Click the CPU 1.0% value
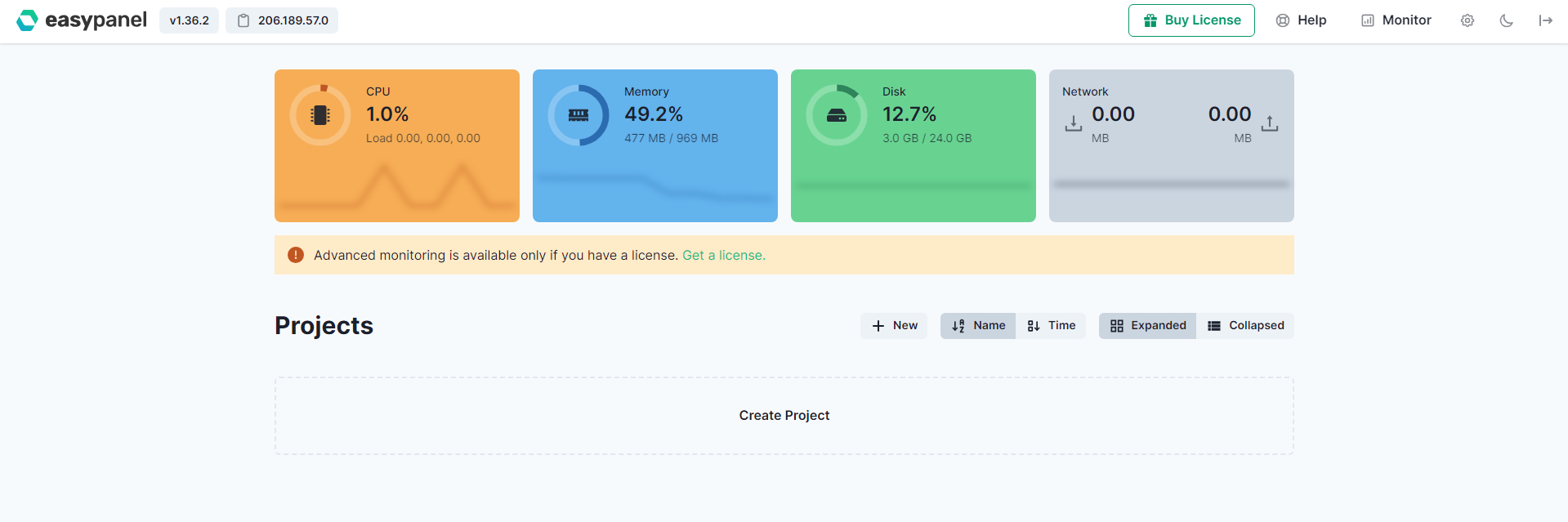Image resolution: width=1568 pixels, height=522 pixels. coord(387,114)
